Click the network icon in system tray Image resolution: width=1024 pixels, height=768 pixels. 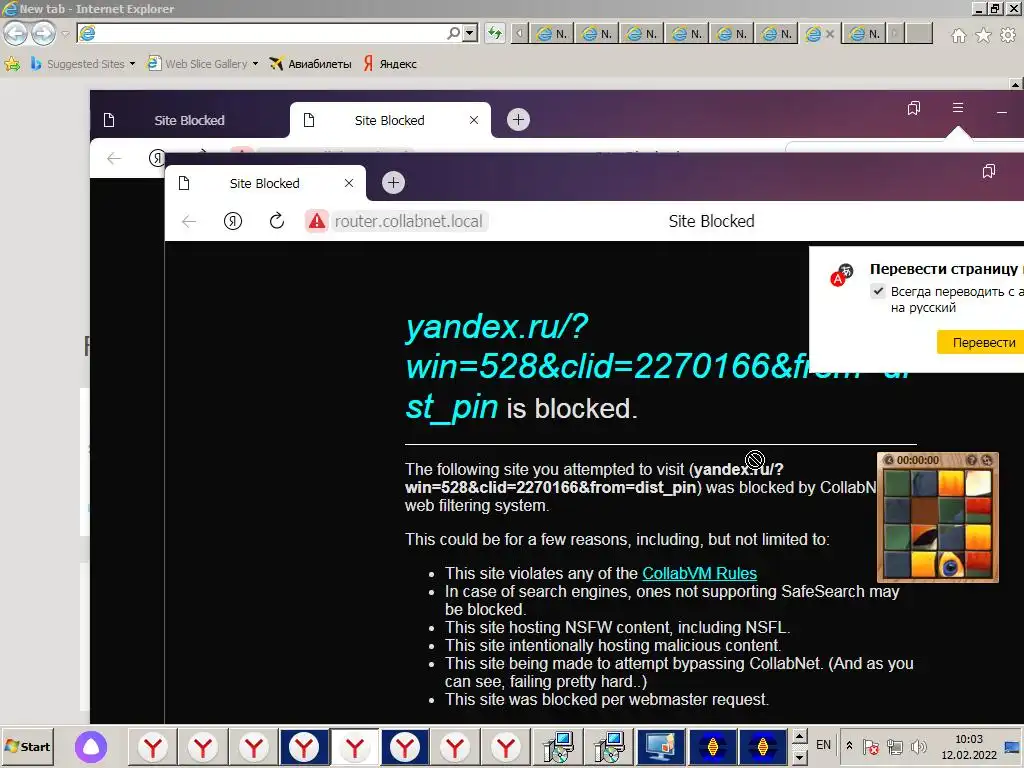coord(895,746)
